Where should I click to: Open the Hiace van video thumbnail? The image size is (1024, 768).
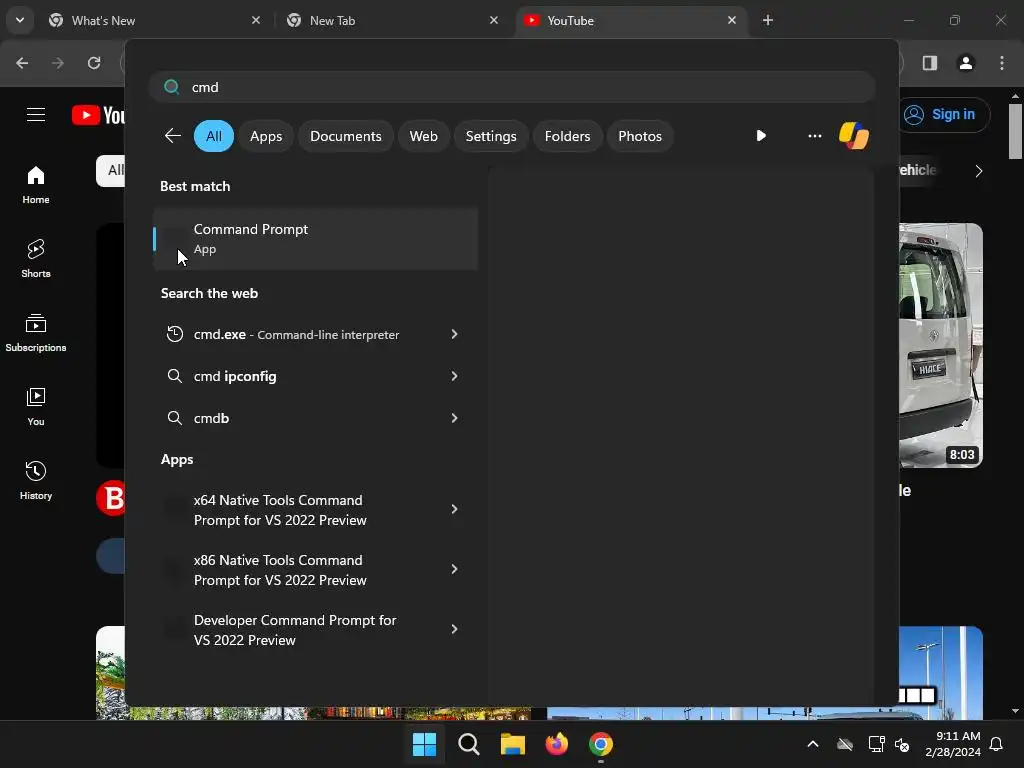(x=941, y=345)
